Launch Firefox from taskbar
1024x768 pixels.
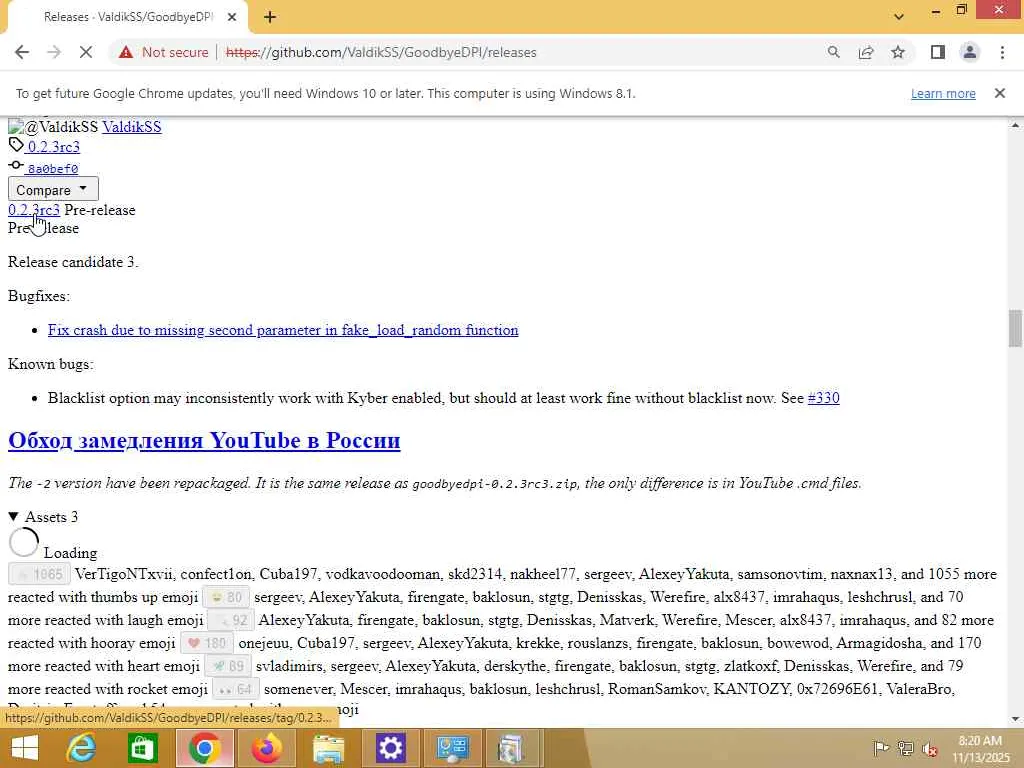click(x=266, y=748)
